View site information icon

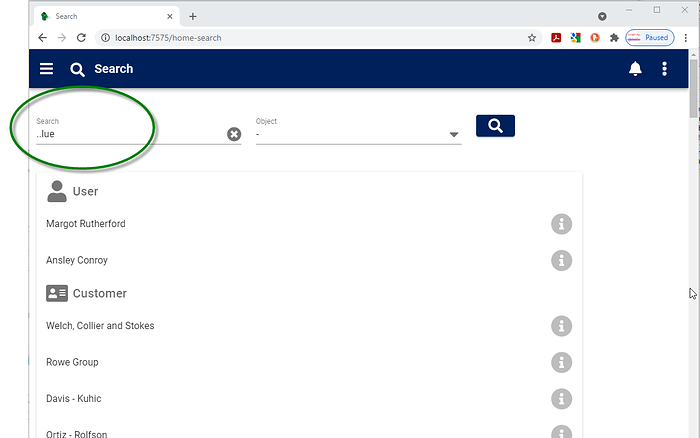(x=105, y=38)
